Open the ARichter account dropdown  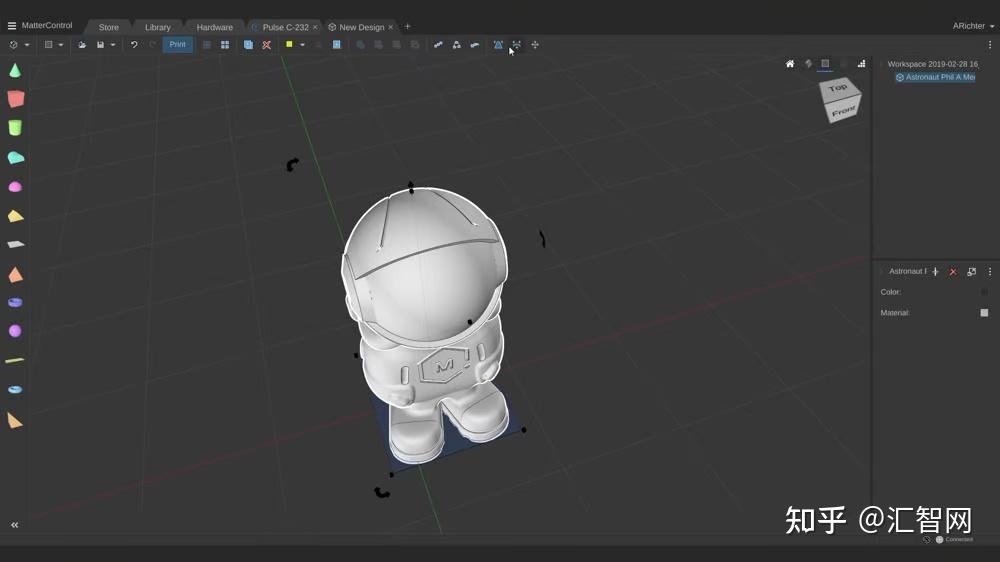tap(973, 26)
